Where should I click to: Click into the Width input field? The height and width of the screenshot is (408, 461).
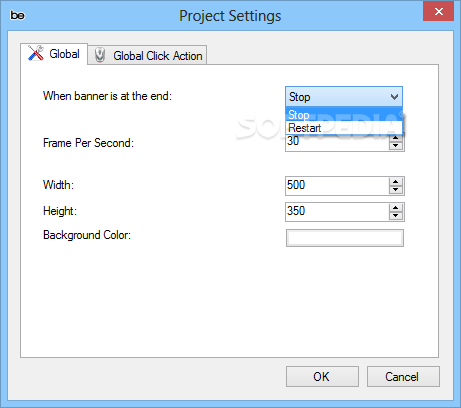pyautogui.click(x=337, y=186)
